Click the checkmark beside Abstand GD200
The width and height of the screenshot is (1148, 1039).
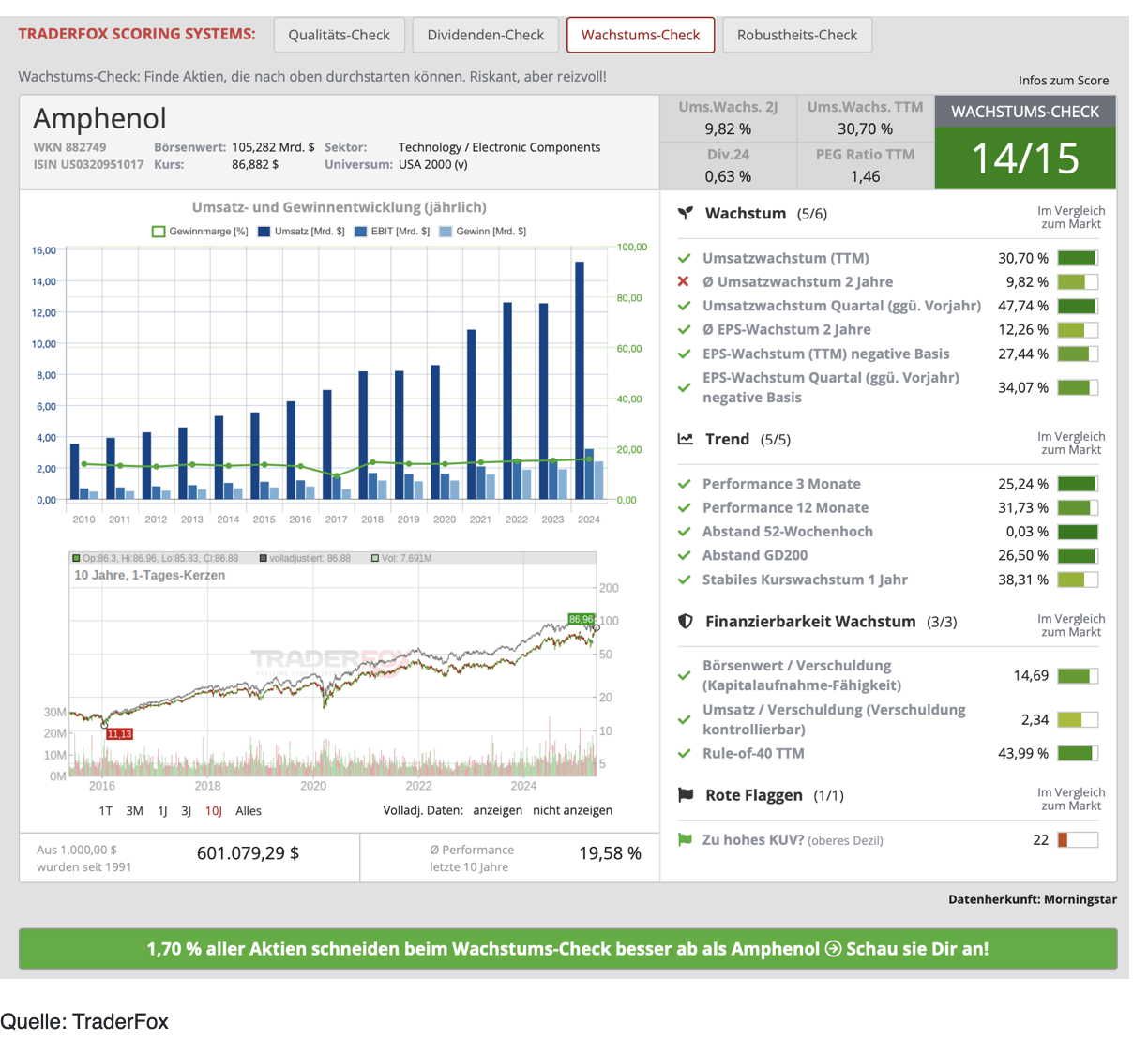click(x=685, y=555)
